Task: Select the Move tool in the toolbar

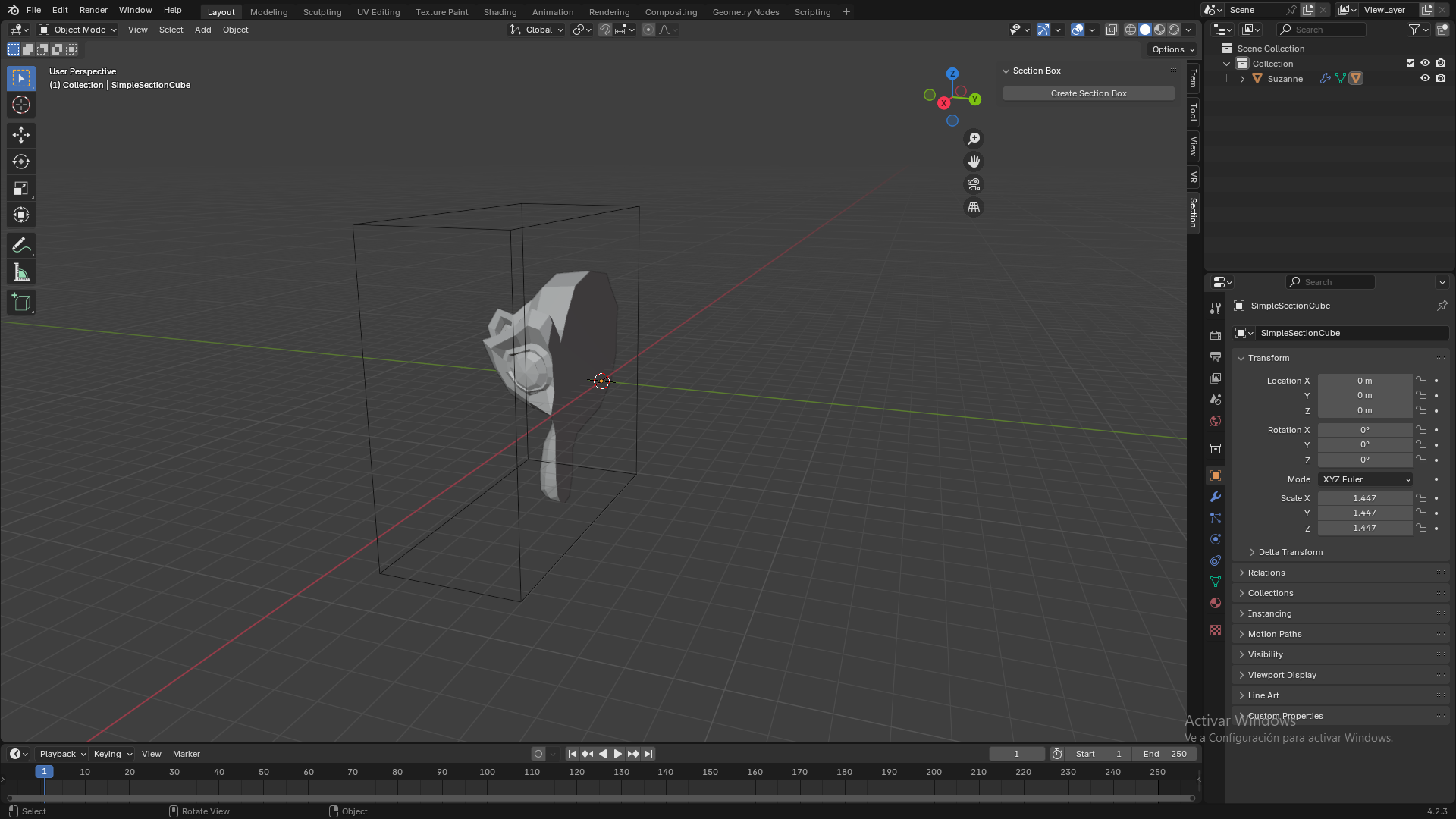Action: pyautogui.click(x=20, y=134)
